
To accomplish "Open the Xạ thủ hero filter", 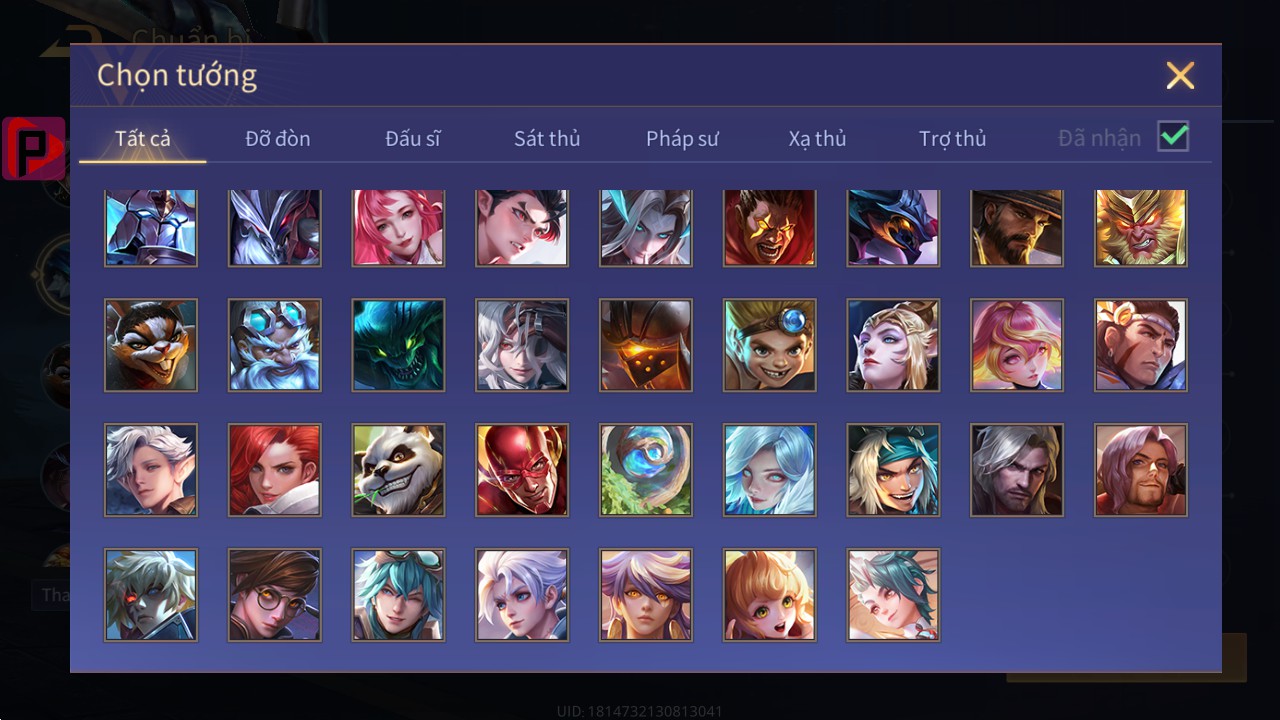I will click(817, 139).
